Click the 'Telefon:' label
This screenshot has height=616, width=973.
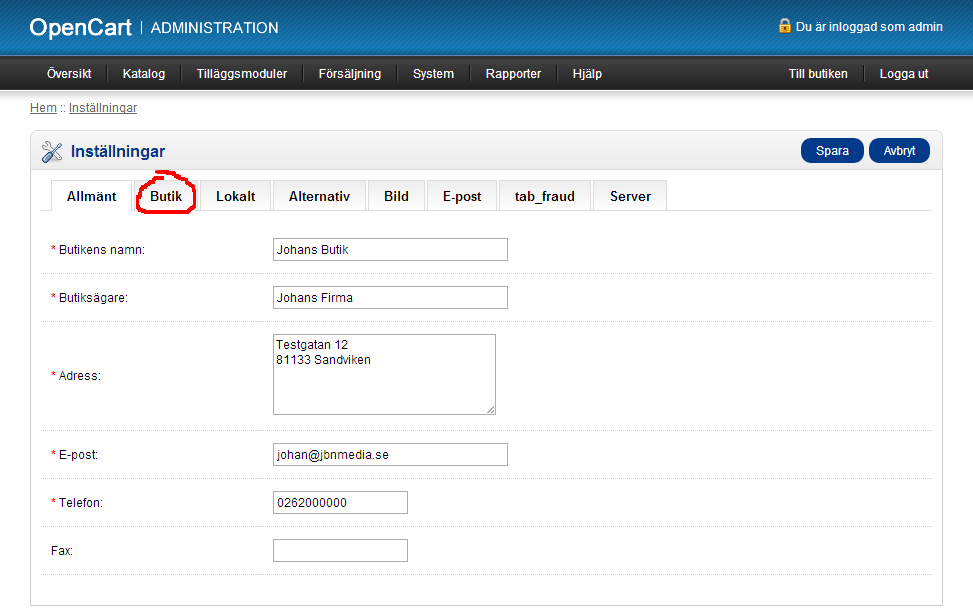81,502
